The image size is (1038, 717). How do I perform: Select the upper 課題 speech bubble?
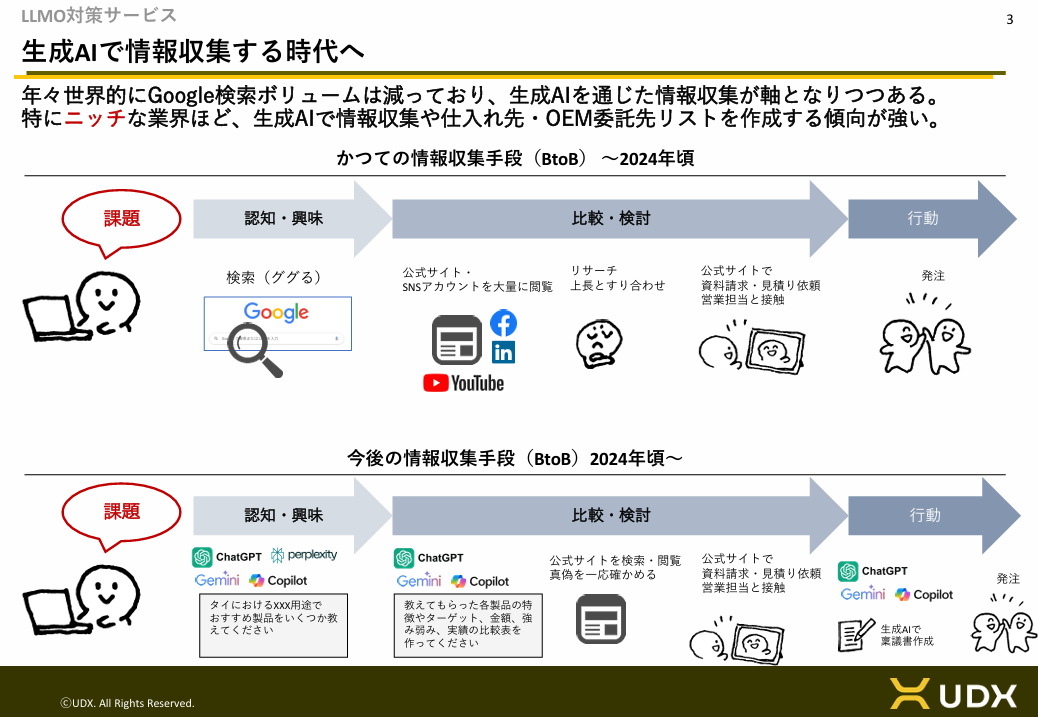pos(122,219)
